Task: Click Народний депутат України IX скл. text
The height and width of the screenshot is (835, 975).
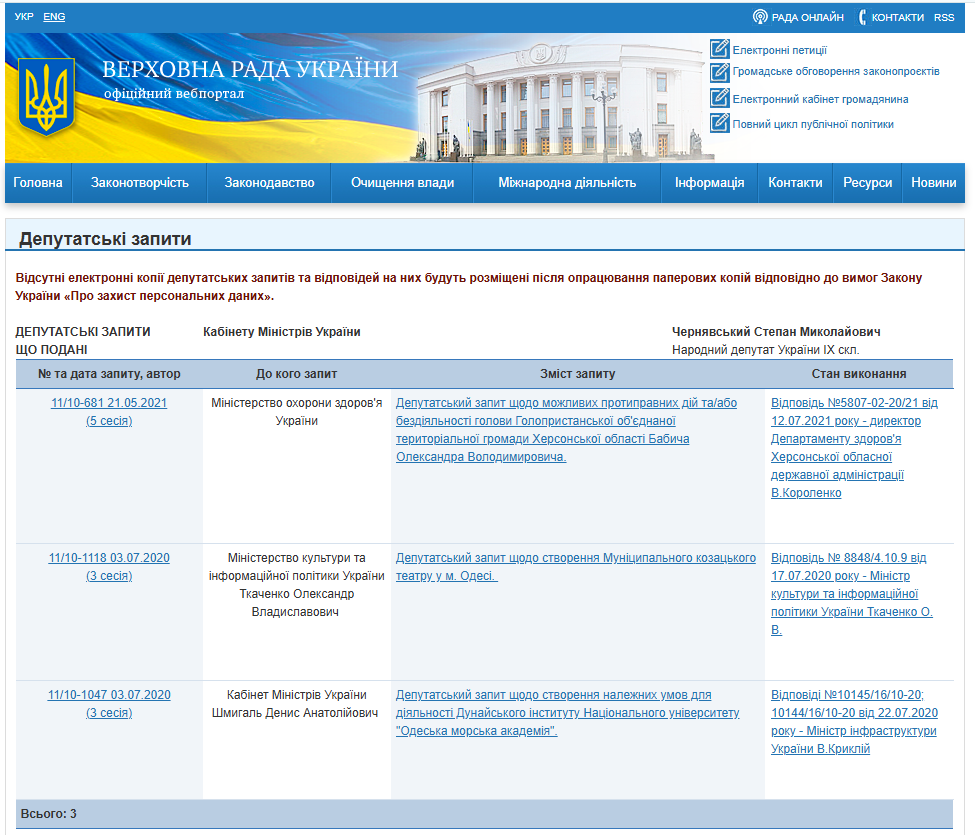Action: point(765,350)
